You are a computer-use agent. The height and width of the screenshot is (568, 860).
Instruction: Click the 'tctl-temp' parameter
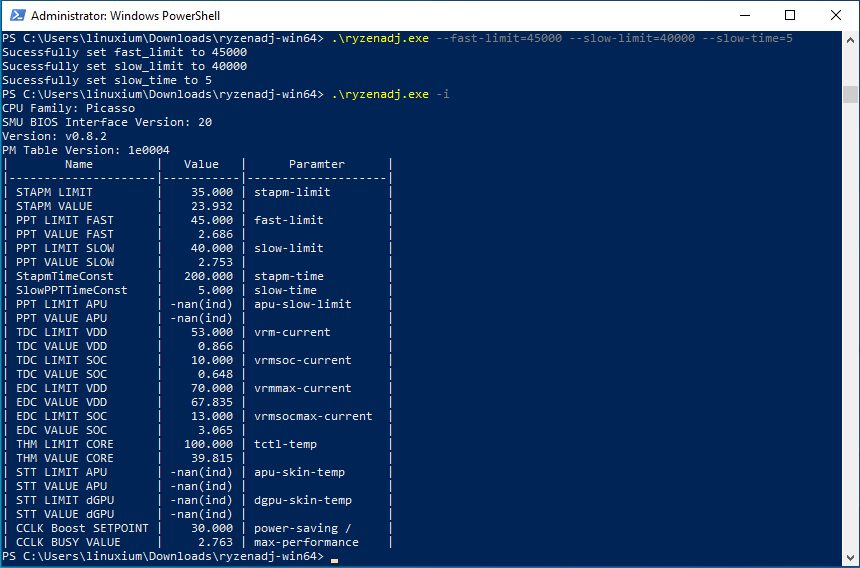(x=285, y=444)
